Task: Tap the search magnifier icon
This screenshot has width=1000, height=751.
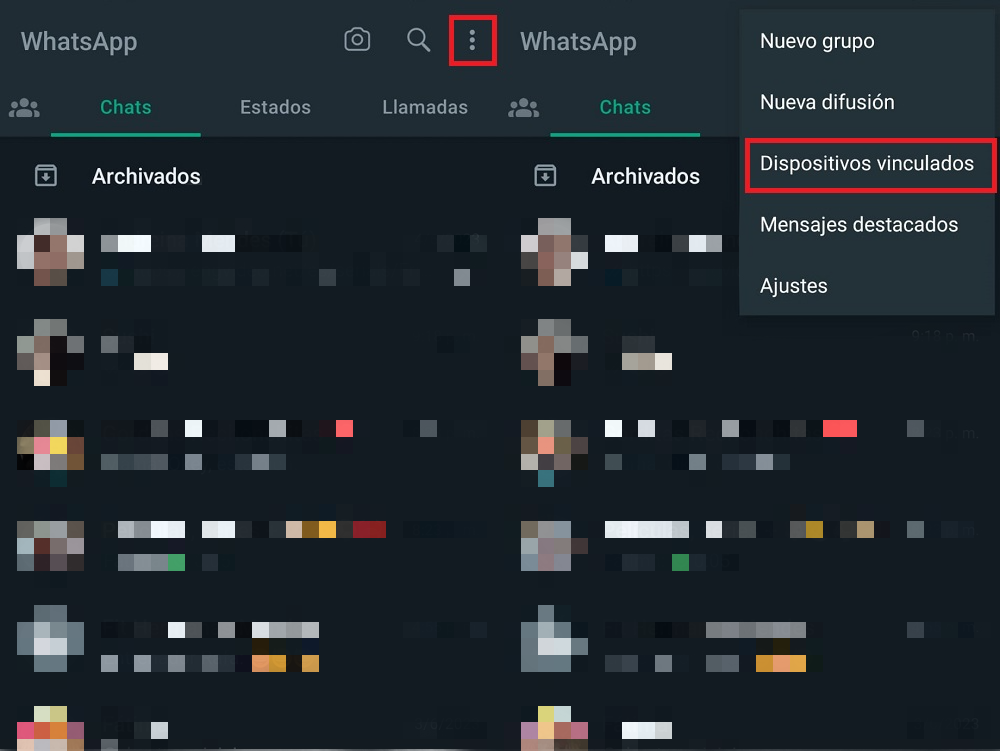Action: (418, 40)
